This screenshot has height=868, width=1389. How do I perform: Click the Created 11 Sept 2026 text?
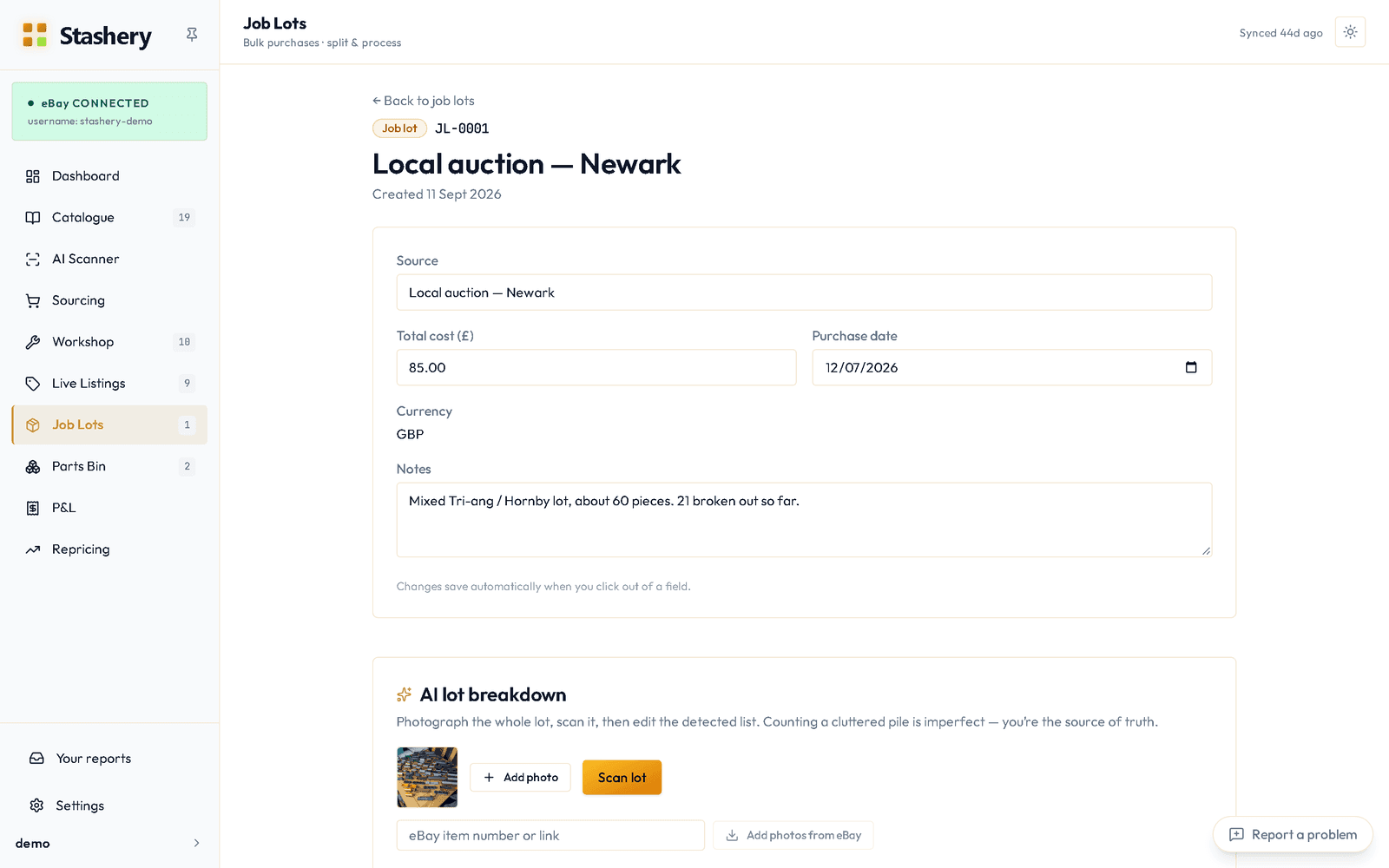pyautogui.click(x=437, y=194)
